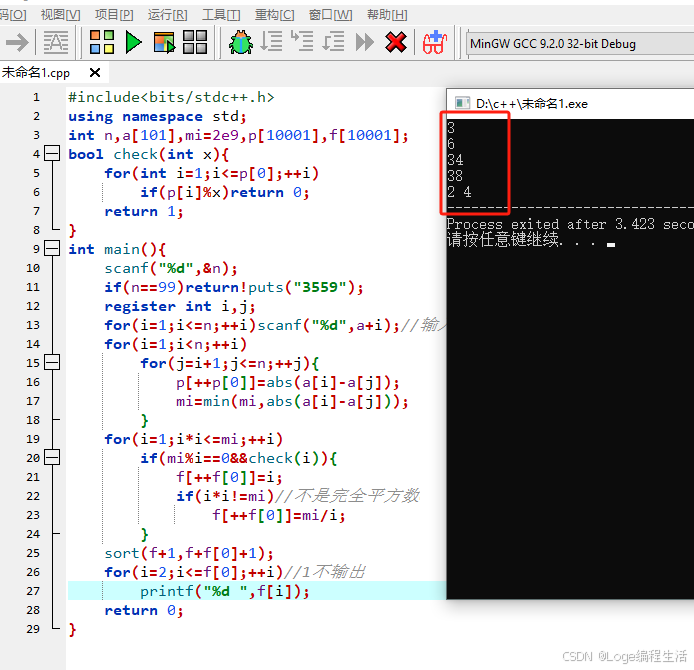Viewport: 694px width, 670px height.
Task: Collapse the if-block fold at line 20
Action: 52,457
